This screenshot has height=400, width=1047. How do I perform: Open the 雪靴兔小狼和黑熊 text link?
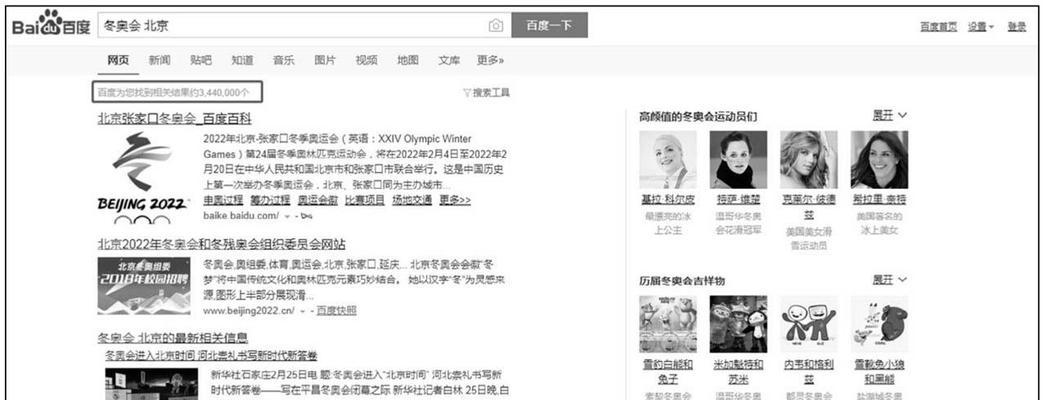(x=879, y=372)
